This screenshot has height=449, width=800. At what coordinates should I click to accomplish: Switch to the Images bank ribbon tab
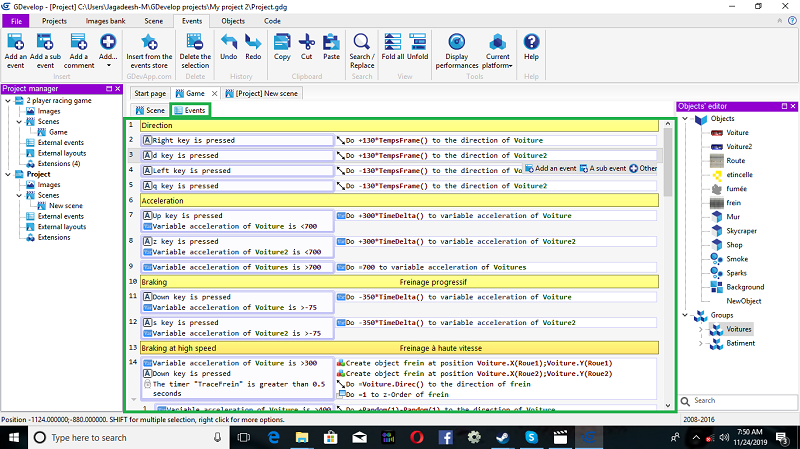[103, 21]
